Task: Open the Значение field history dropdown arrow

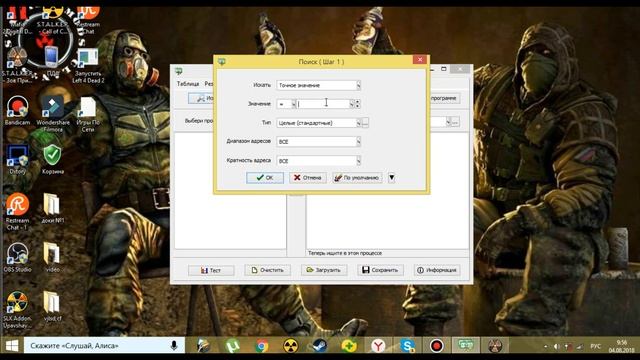Action: click(351, 104)
